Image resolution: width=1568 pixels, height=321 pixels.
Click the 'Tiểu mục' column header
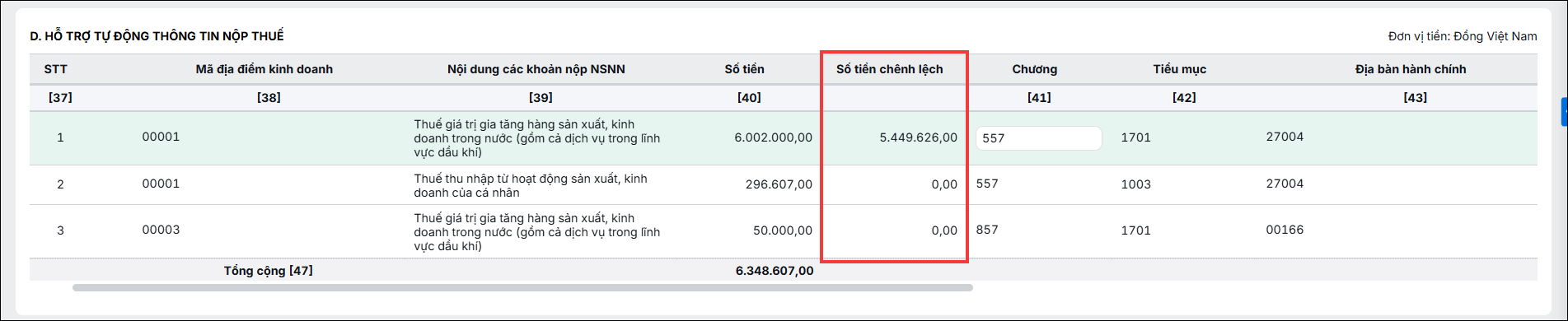(x=1179, y=69)
